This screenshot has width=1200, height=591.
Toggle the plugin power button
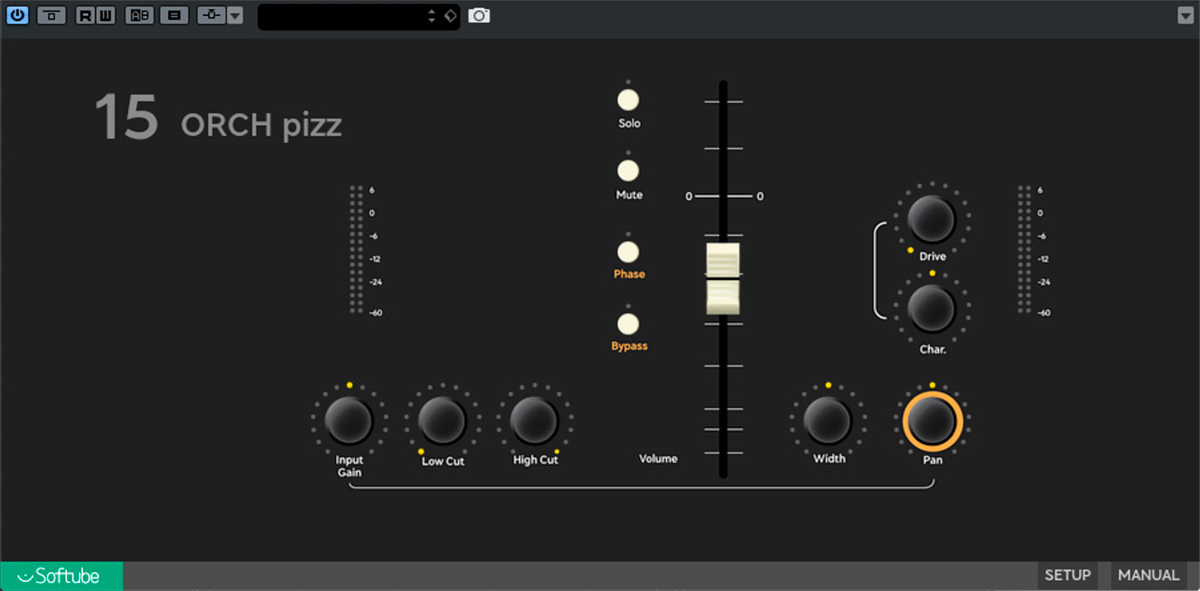point(18,15)
